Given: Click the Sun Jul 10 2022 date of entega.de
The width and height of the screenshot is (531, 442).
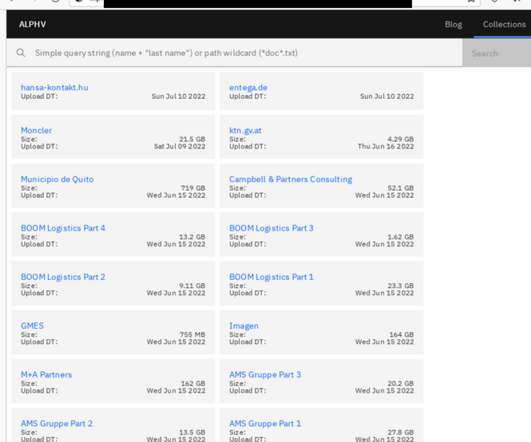Looking at the screenshot, I should (x=387, y=96).
